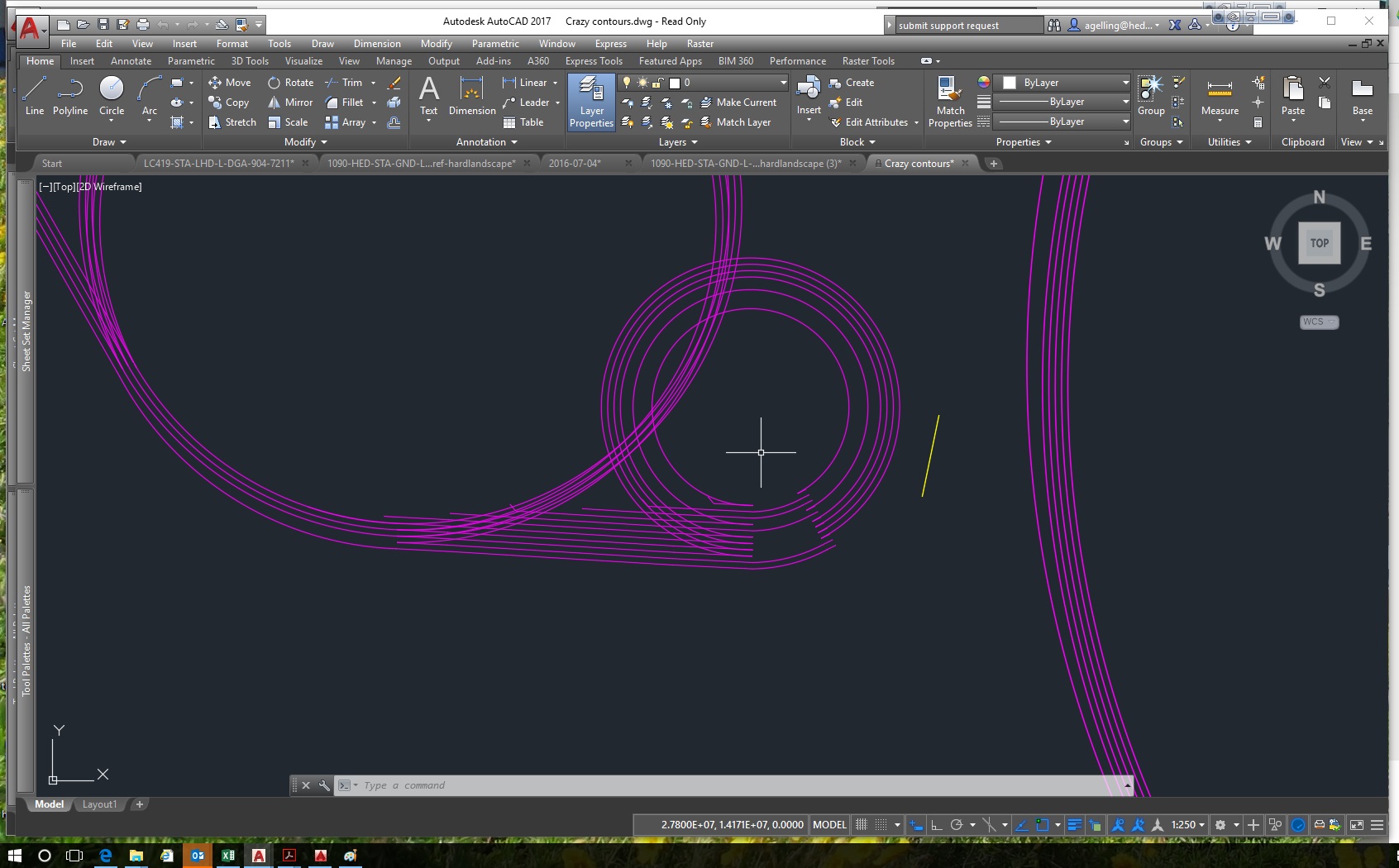Toggle the layer on/off lightbulb for layer 0
This screenshot has width=1399, height=868.
tap(626, 82)
